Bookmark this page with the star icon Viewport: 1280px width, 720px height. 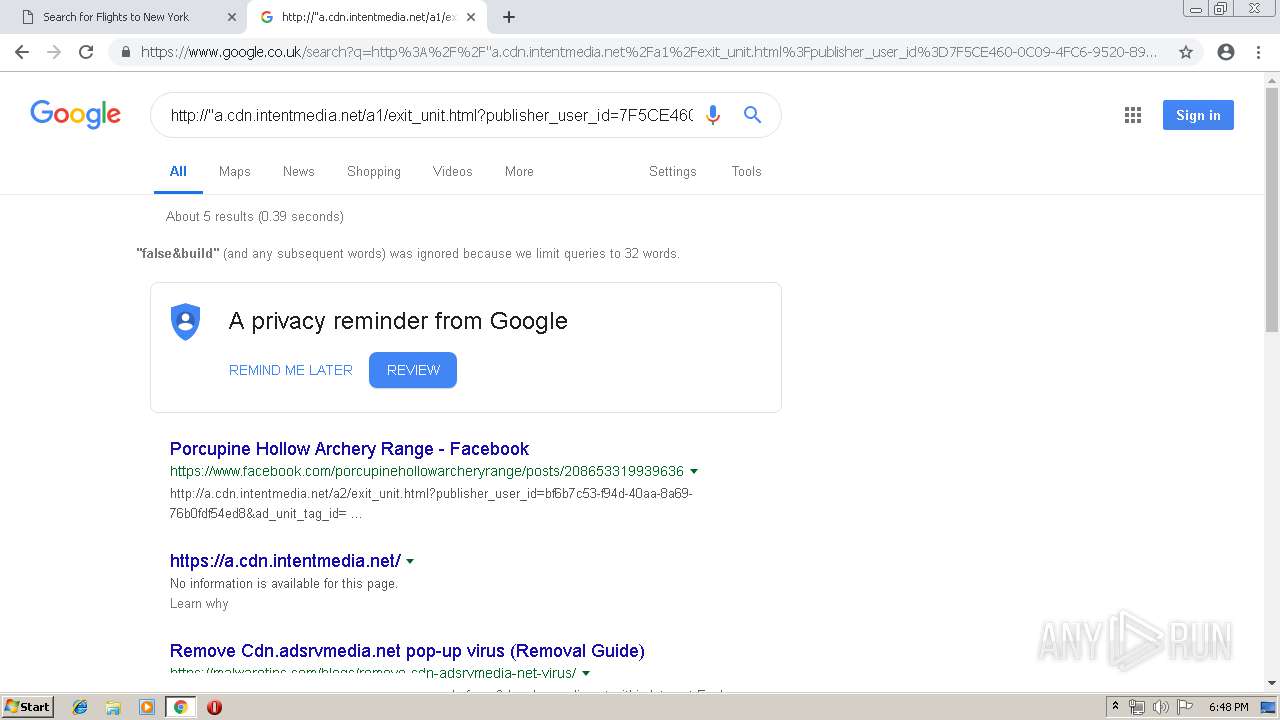(x=1186, y=52)
